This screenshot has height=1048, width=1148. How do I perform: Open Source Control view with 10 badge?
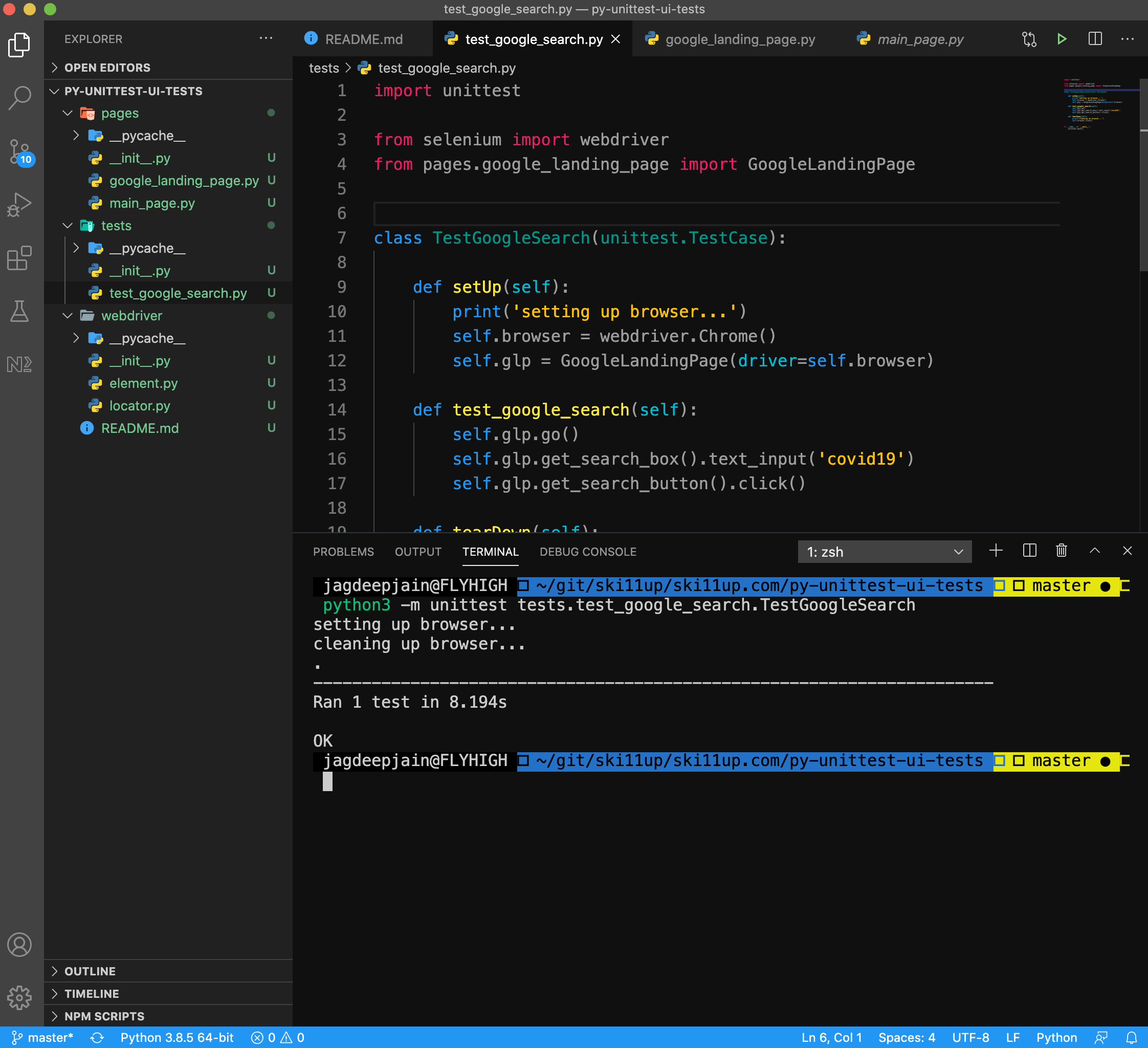(20, 151)
